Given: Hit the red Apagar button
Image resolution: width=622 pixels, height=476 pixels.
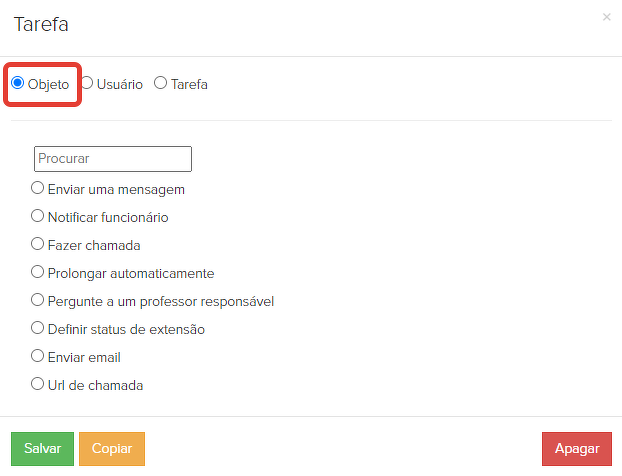Looking at the screenshot, I should pos(577,449).
